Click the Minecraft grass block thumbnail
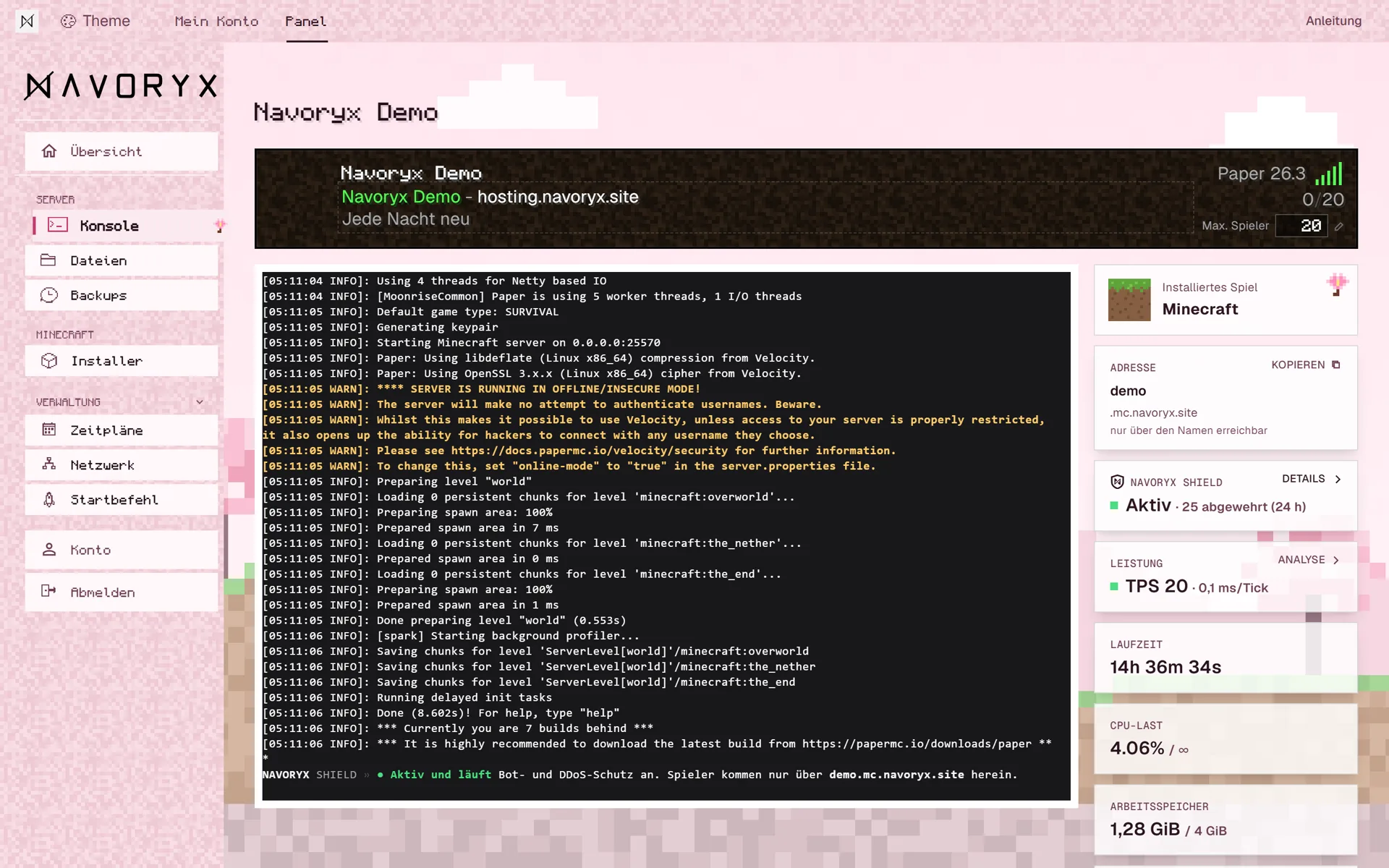This screenshot has height=868, width=1389. point(1129,299)
